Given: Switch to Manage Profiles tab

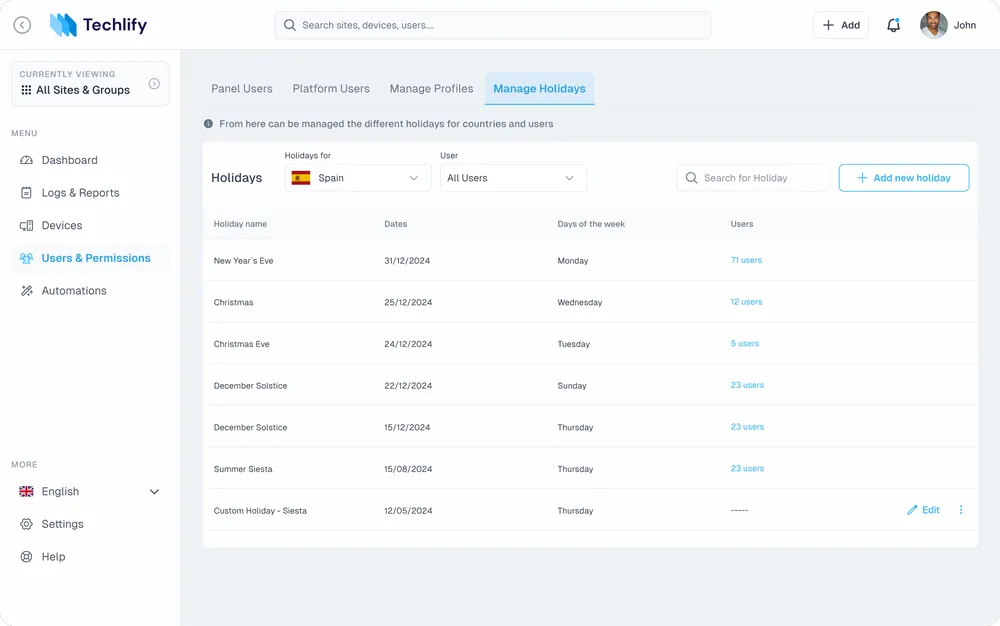Looking at the screenshot, I should (x=431, y=89).
